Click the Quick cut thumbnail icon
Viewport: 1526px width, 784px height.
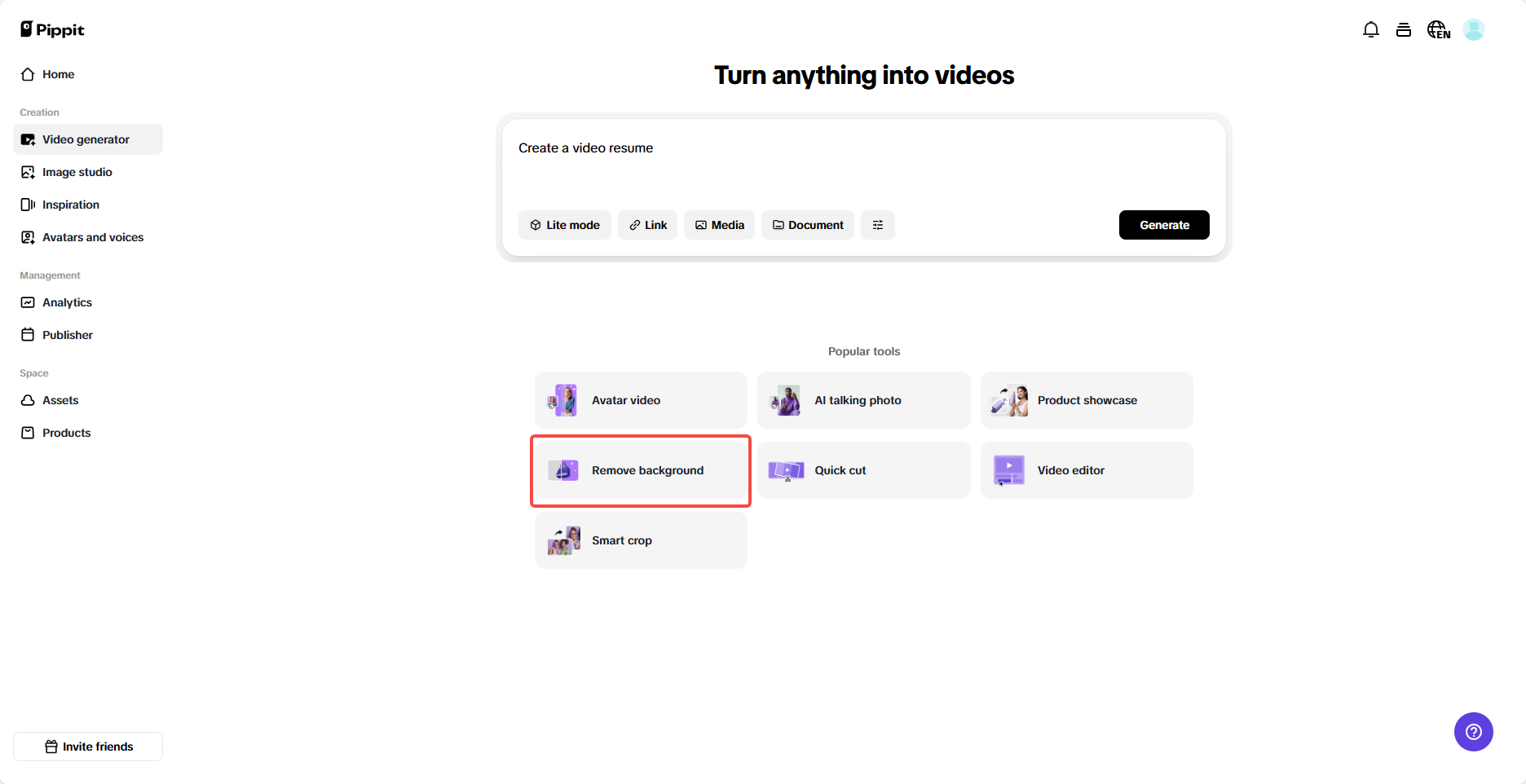(786, 470)
